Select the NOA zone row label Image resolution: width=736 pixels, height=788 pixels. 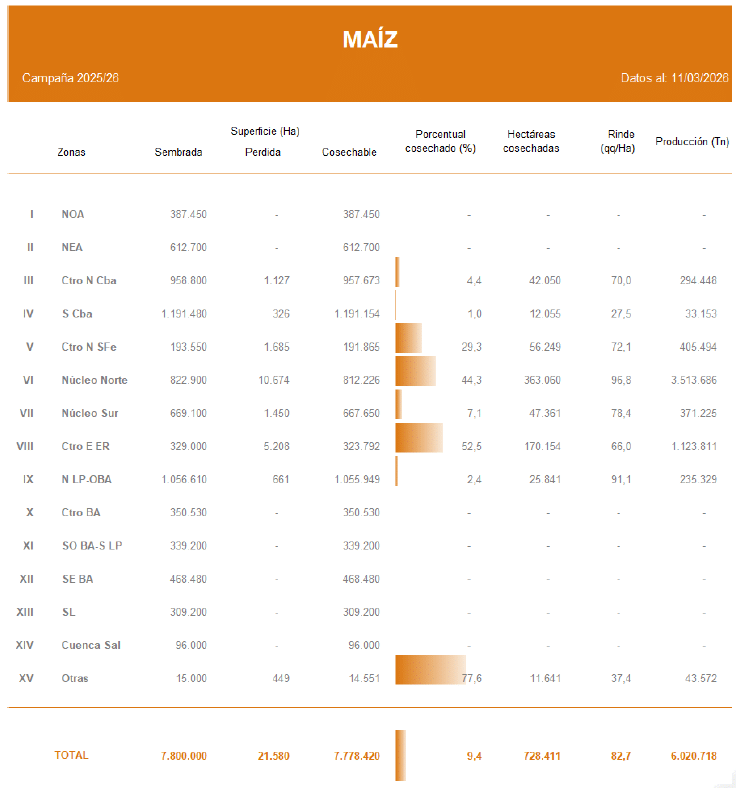(73, 215)
